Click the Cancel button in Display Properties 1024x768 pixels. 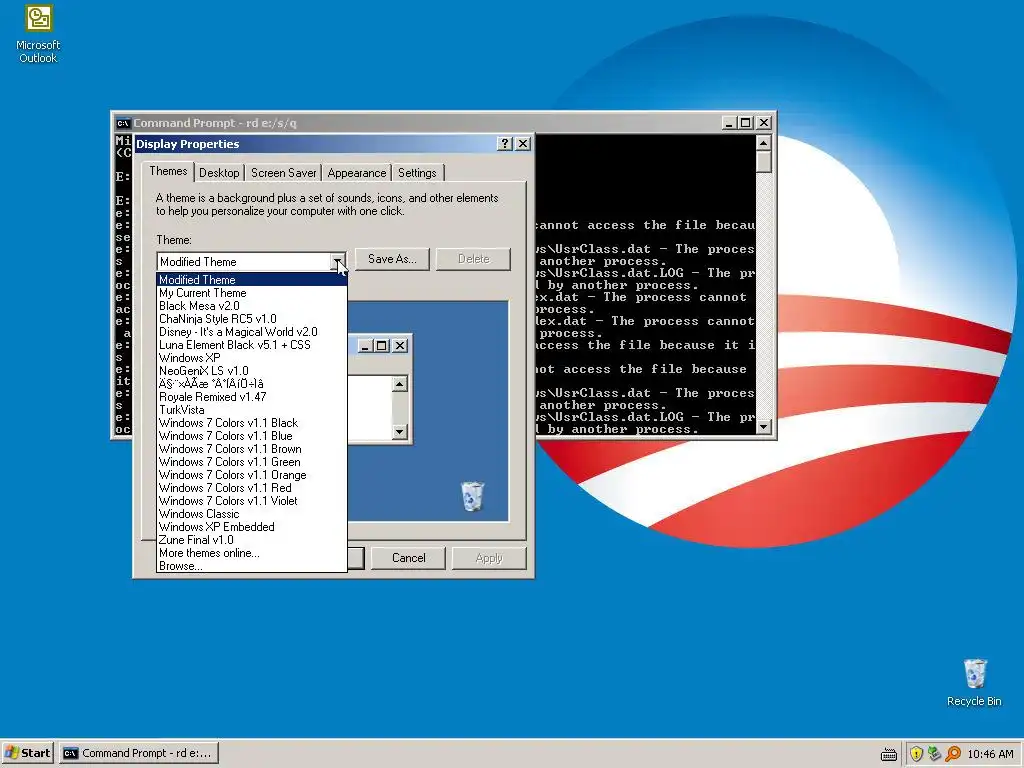[x=408, y=558]
